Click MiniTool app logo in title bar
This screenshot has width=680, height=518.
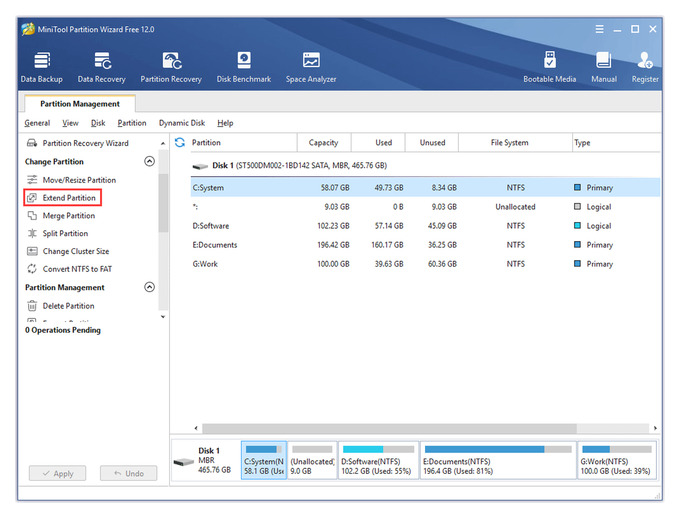point(28,29)
